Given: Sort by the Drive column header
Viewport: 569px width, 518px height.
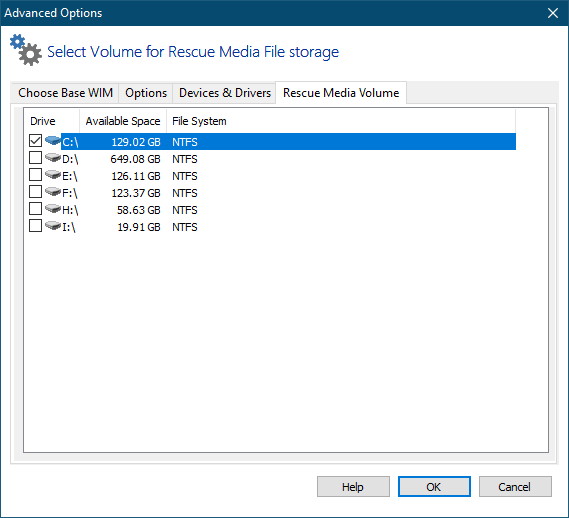Looking at the screenshot, I should click(52, 121).
